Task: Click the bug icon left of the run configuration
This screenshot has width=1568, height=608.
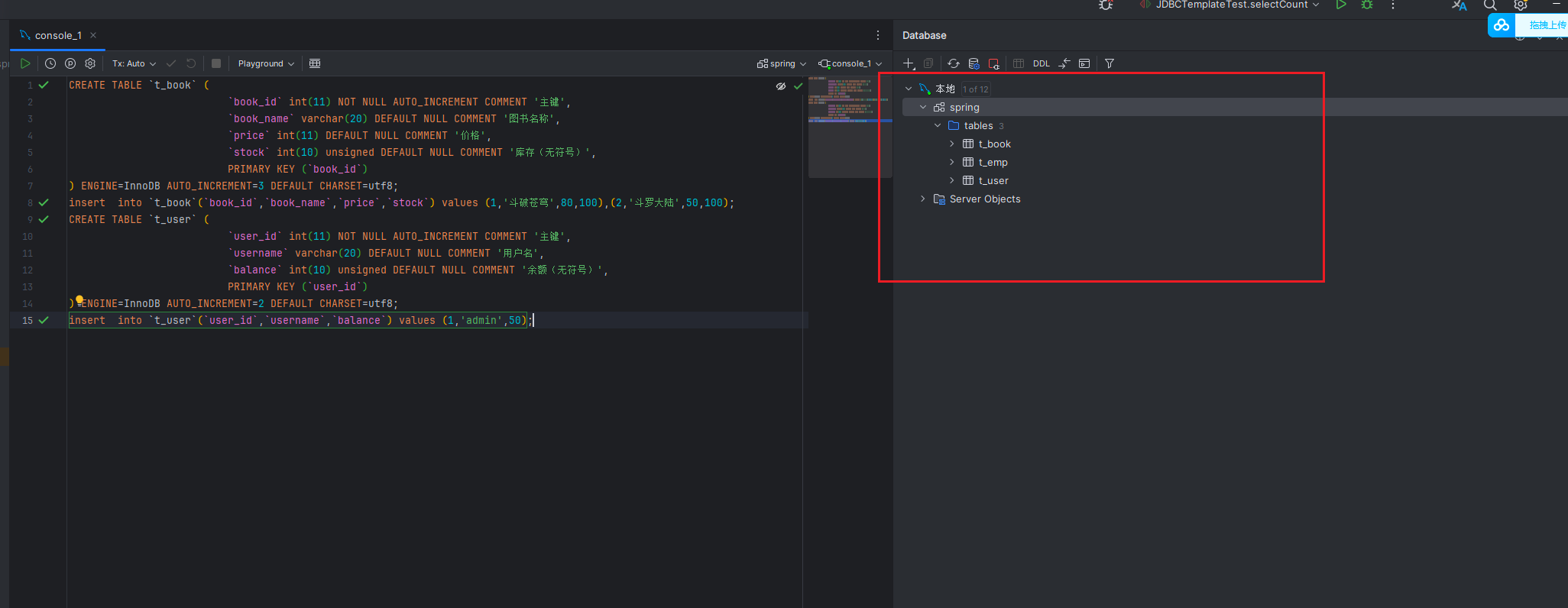Action: (1106, 5)
